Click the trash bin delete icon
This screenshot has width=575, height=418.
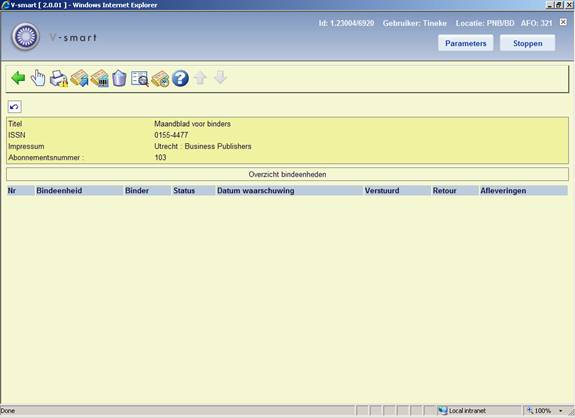coord(119,78)
